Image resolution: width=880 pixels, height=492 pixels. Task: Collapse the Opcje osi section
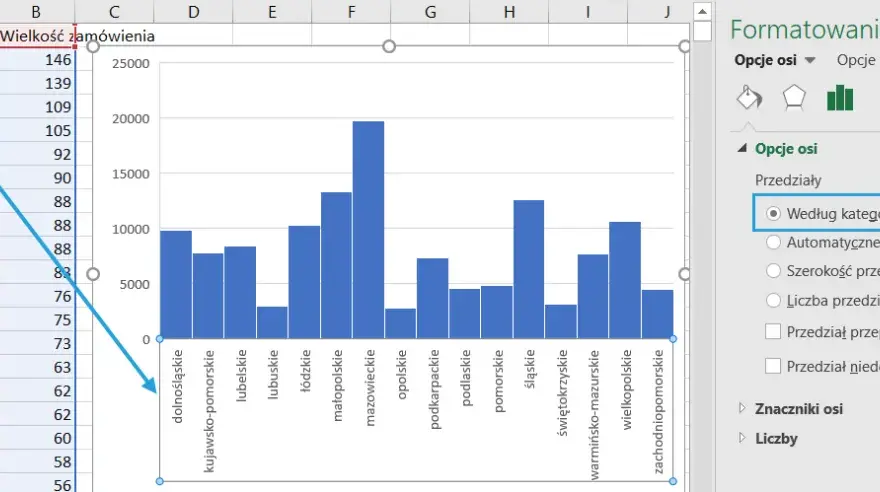pyautogui.click(x=742, y=148)
